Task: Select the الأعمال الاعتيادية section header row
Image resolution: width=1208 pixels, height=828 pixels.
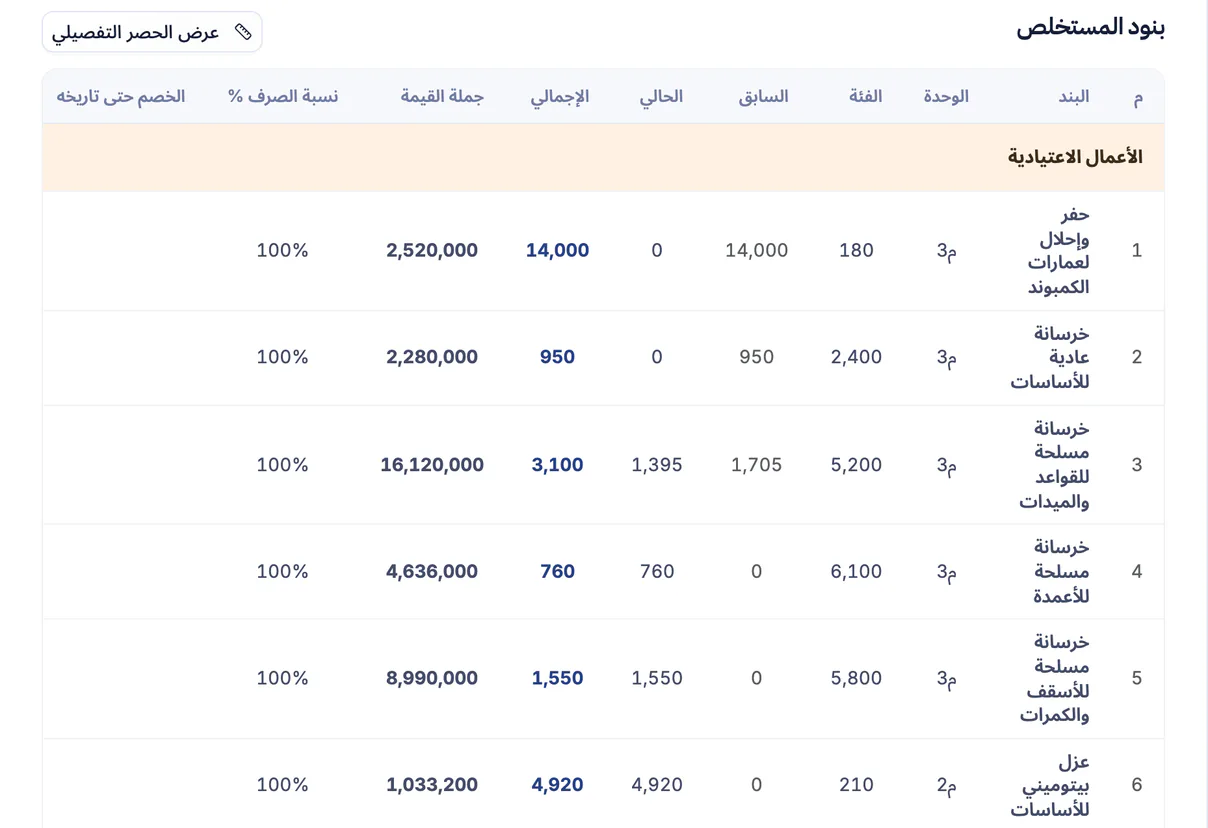Action: [x=603, y=157]
